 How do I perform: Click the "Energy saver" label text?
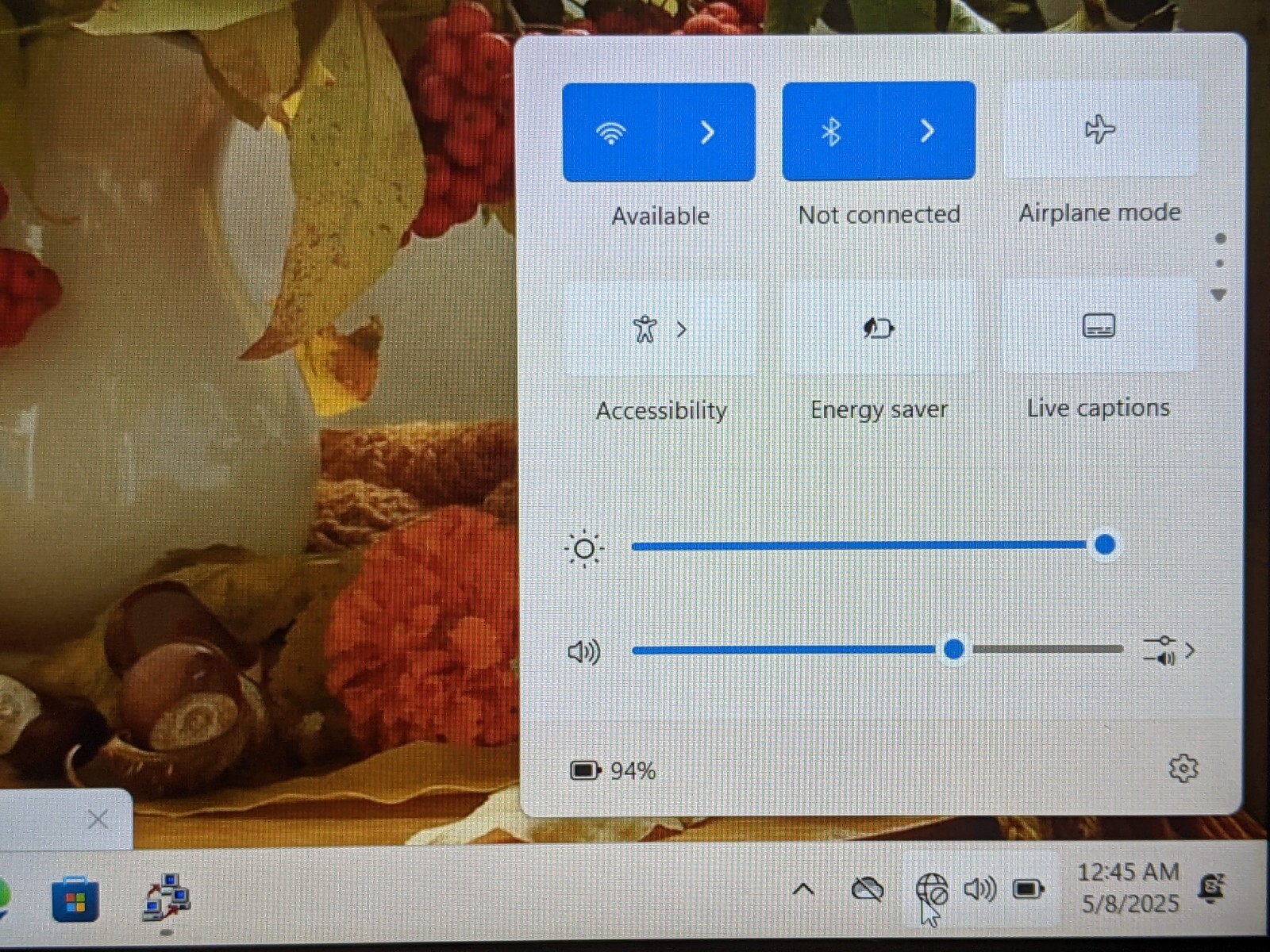pos(879,409)
